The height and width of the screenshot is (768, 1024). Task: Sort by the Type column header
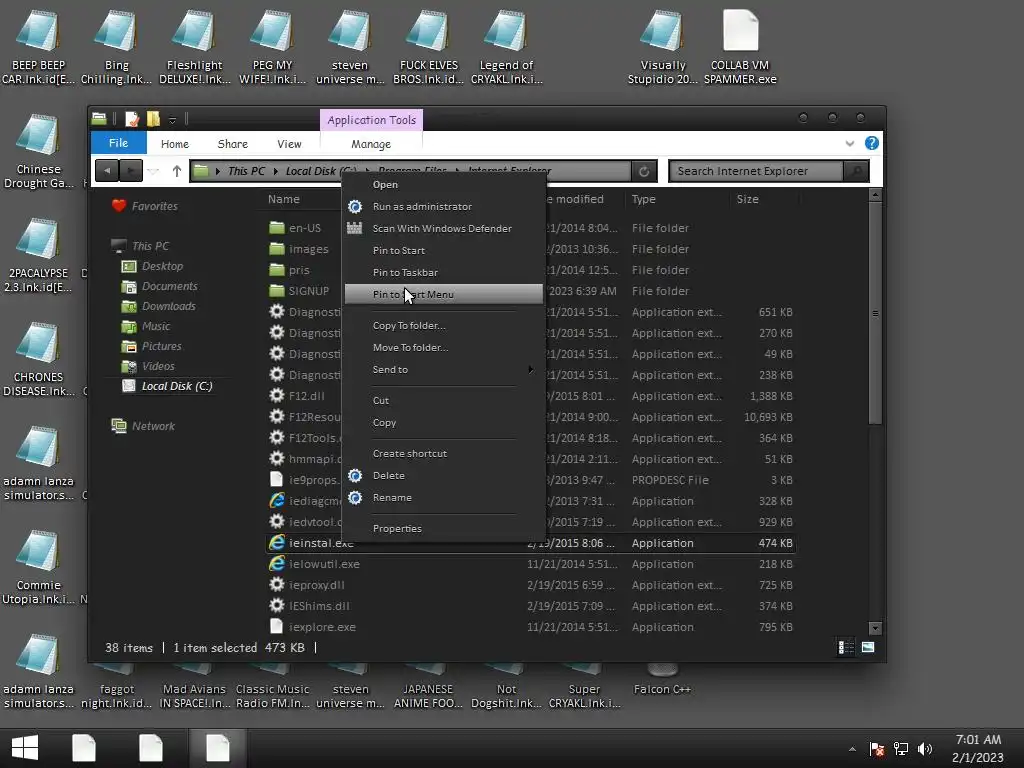point(643,199)
